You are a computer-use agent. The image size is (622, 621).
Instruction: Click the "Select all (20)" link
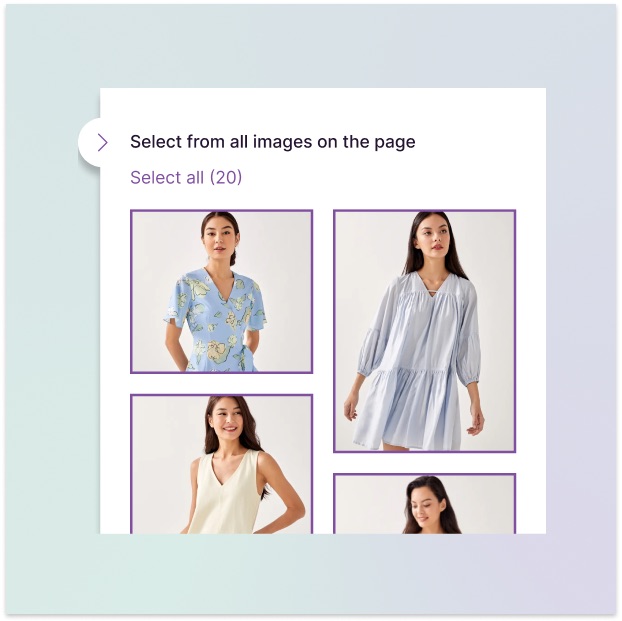click(186, 177)
